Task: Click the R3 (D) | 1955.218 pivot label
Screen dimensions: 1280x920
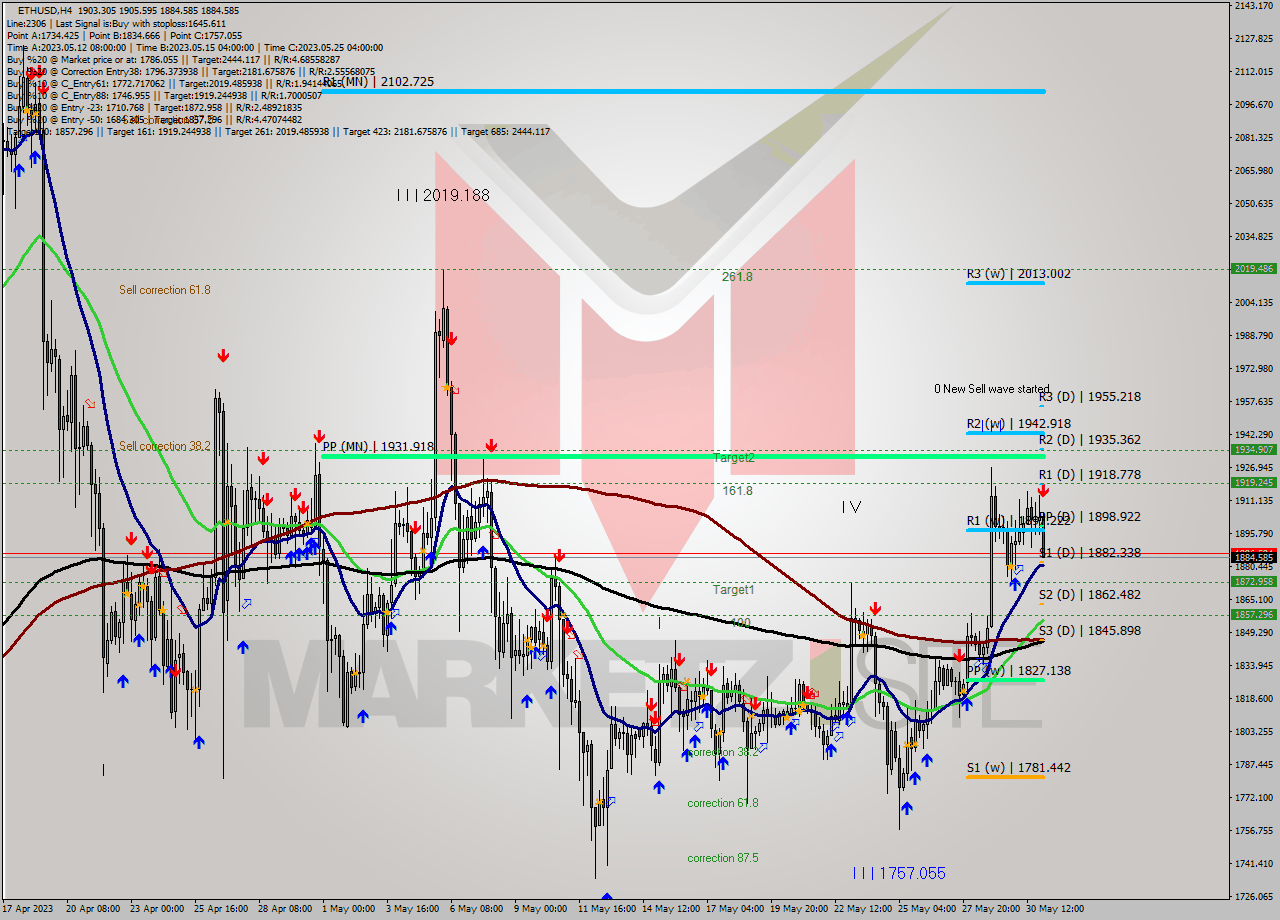Action: (x=1089, y=397)
